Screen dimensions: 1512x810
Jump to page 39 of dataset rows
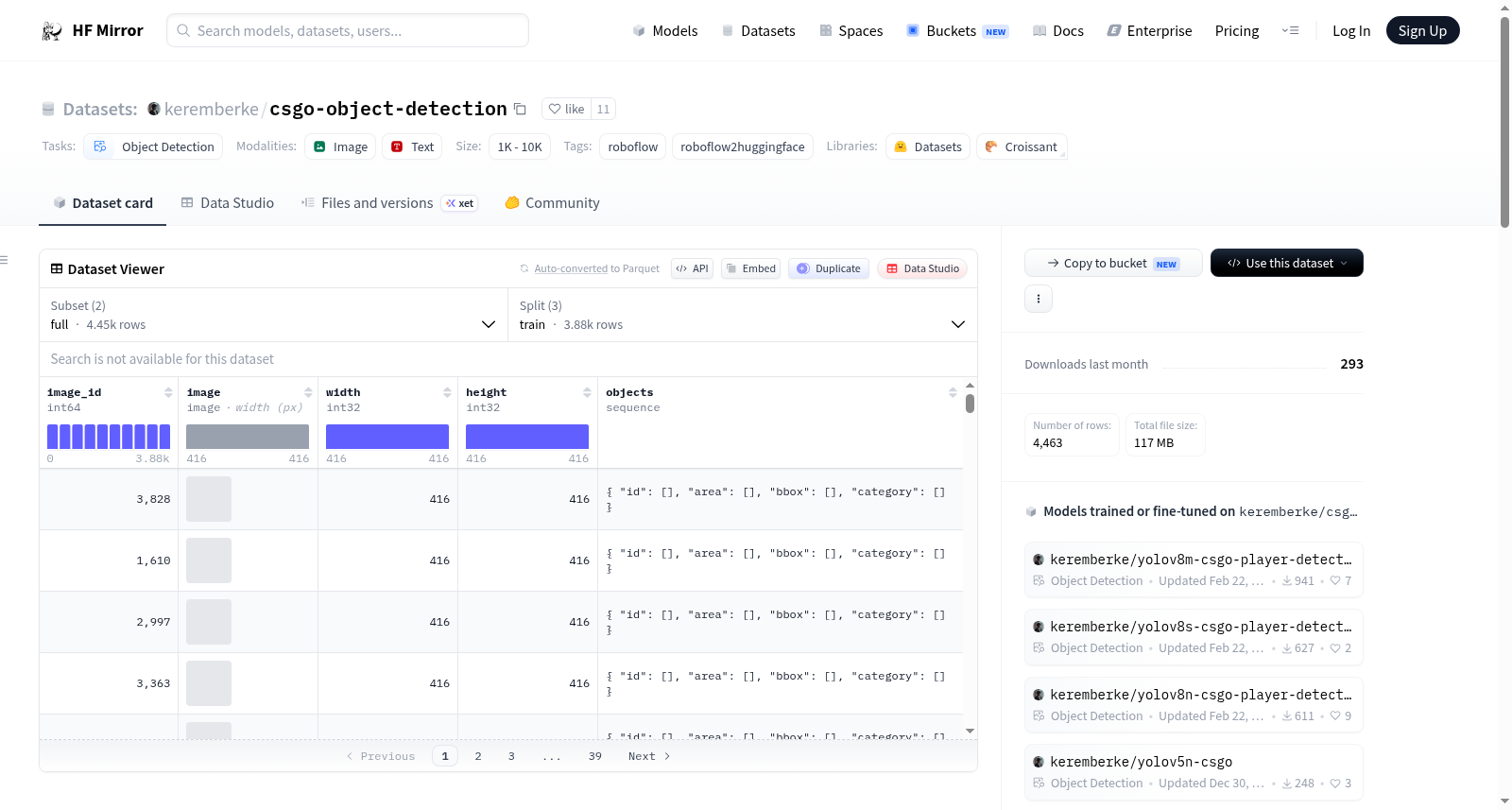pos(595,756)
